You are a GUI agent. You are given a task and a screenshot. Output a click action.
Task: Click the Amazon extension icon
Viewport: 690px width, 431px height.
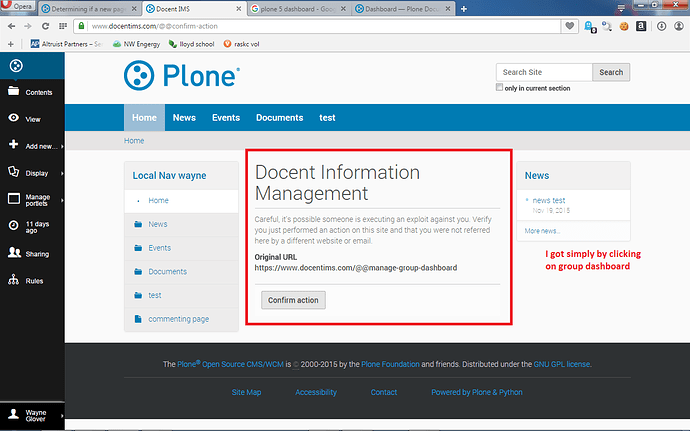tap(641, 26)
